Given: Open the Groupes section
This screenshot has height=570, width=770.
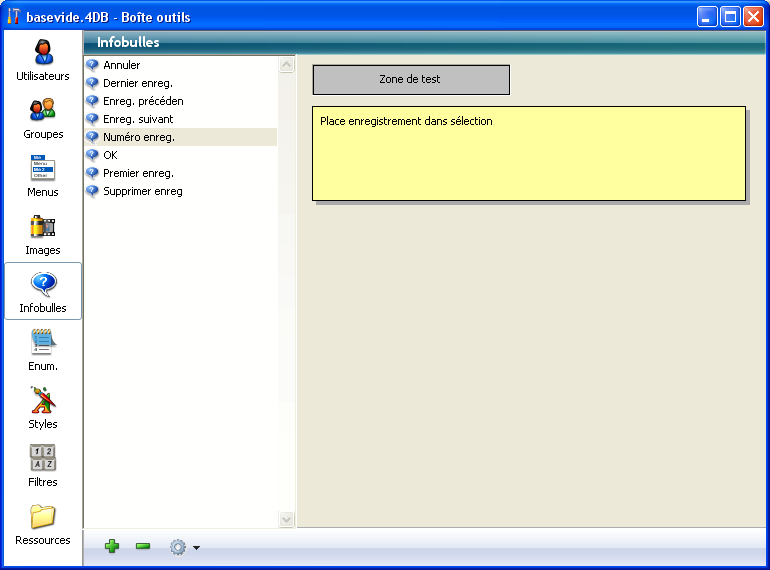Looking at the screenshot, I should (x=43, y=119).
